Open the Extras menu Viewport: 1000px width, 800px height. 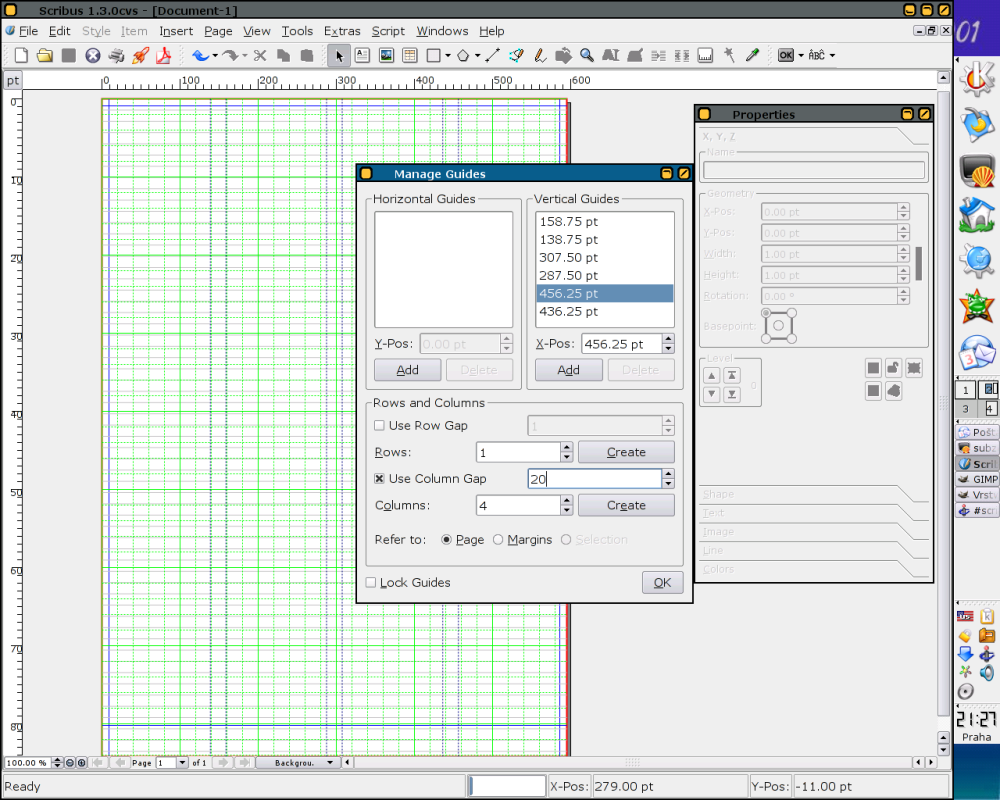[x=342, y=31]
